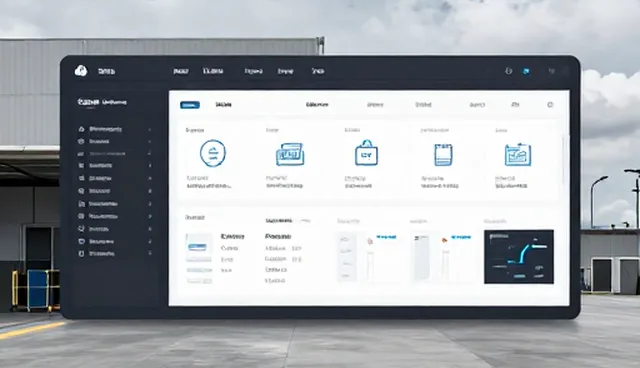Expand the first sidebar item's chevron arrow

coord(149,129)
